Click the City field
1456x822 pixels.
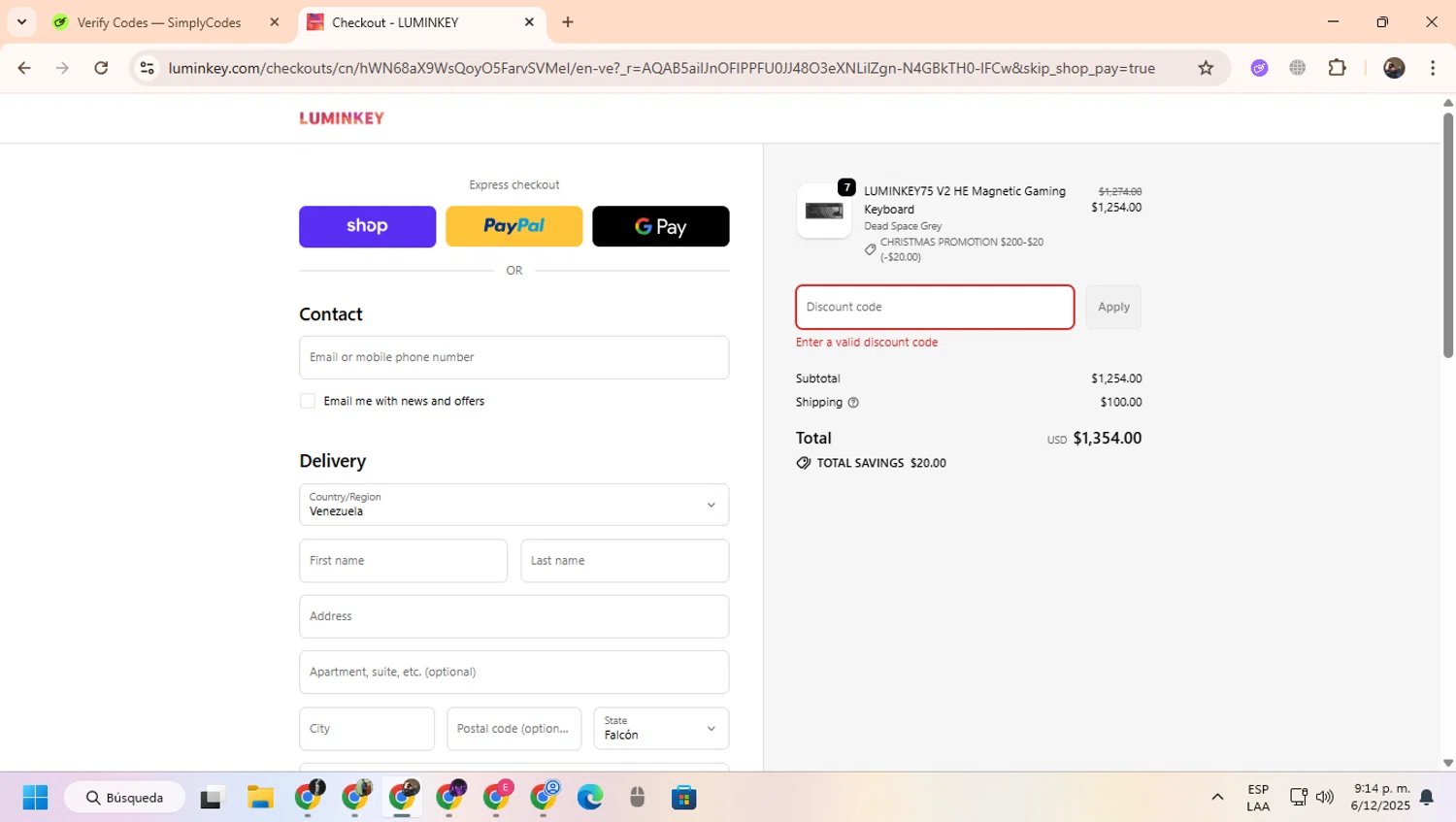pos(366,728)
